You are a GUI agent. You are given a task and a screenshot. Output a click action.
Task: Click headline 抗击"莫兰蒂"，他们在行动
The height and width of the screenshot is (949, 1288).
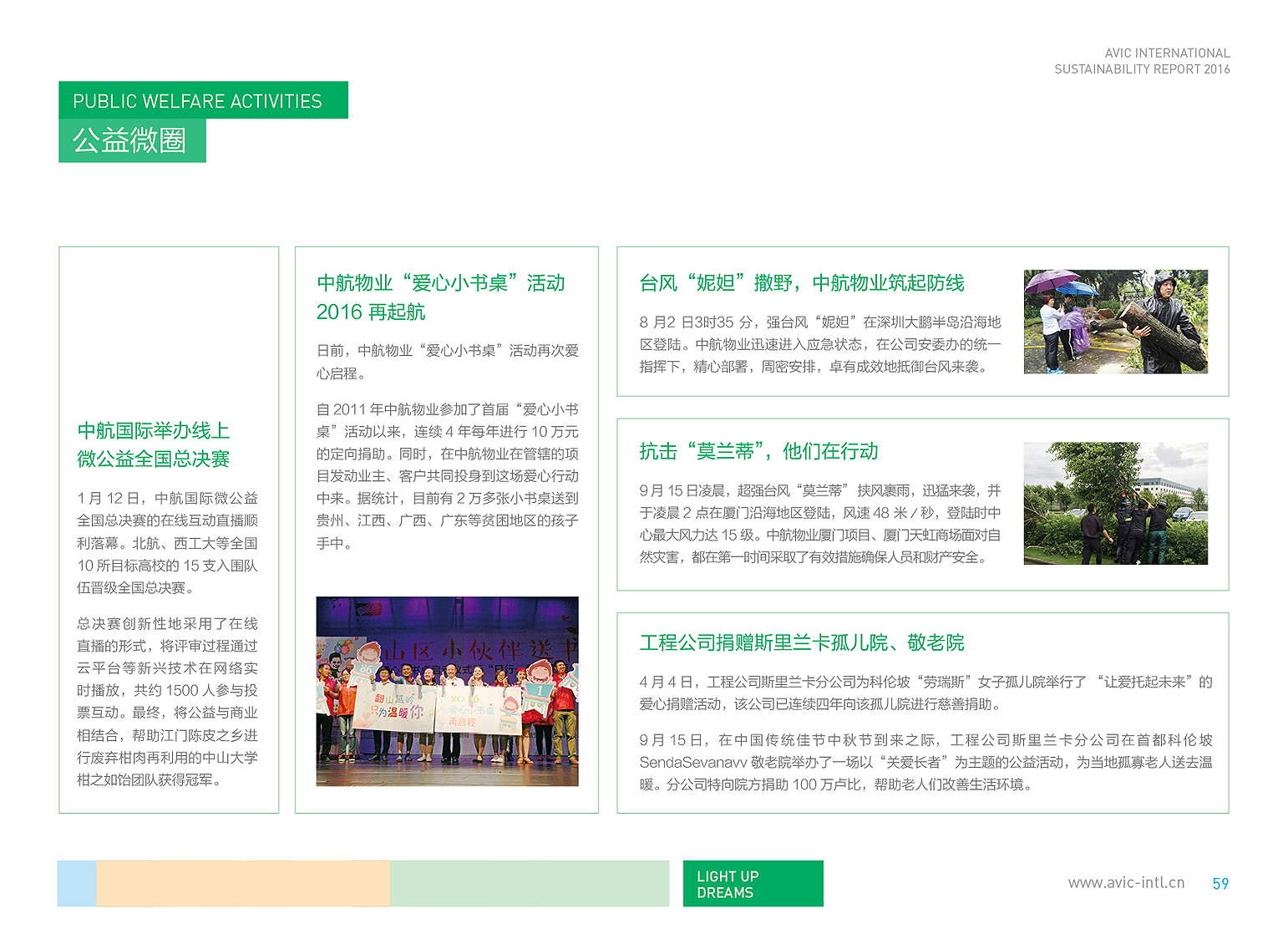(x=758, y=451)
